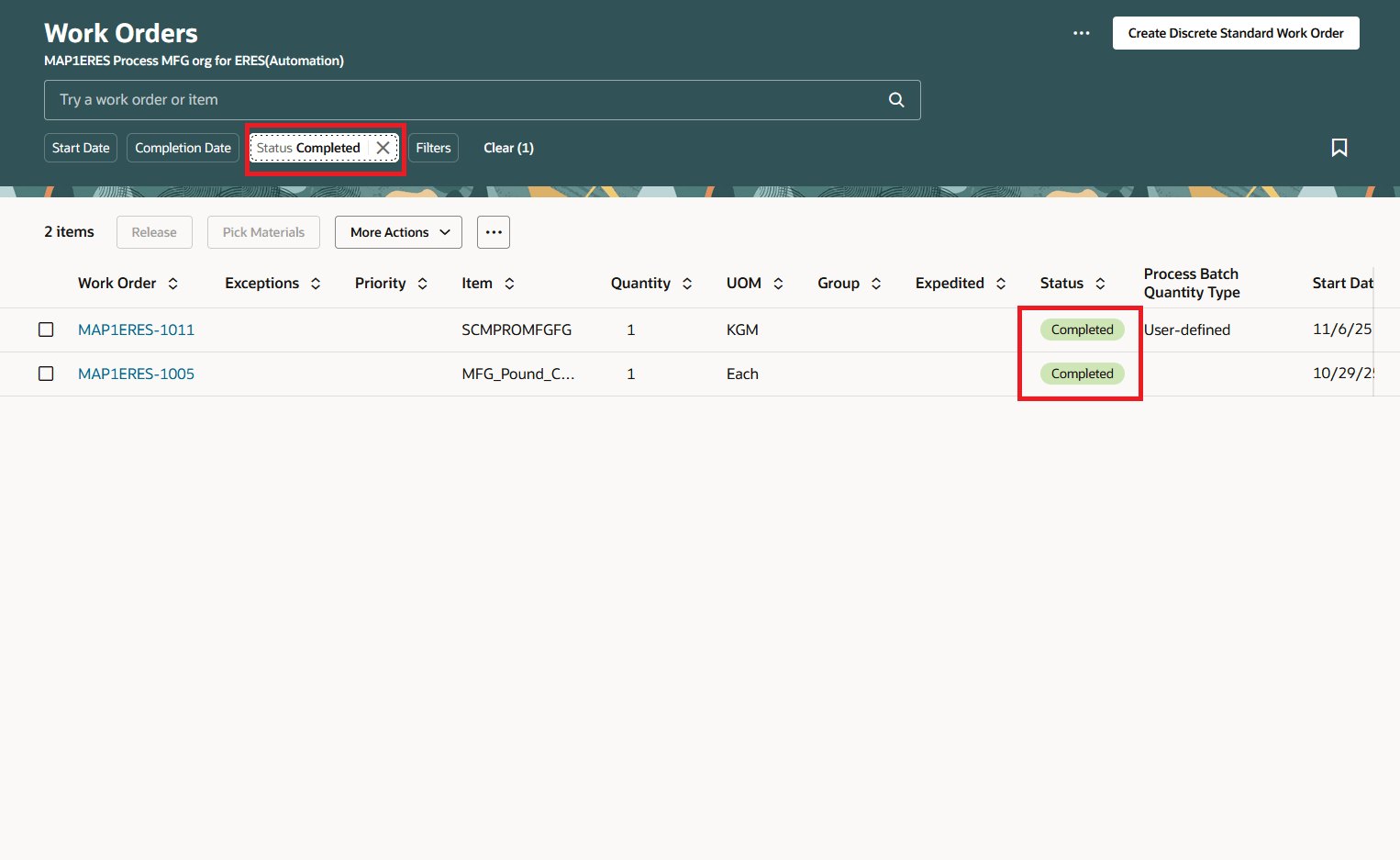Click the Pick Materials button
1400x860 pixels.
pos(263,232)
